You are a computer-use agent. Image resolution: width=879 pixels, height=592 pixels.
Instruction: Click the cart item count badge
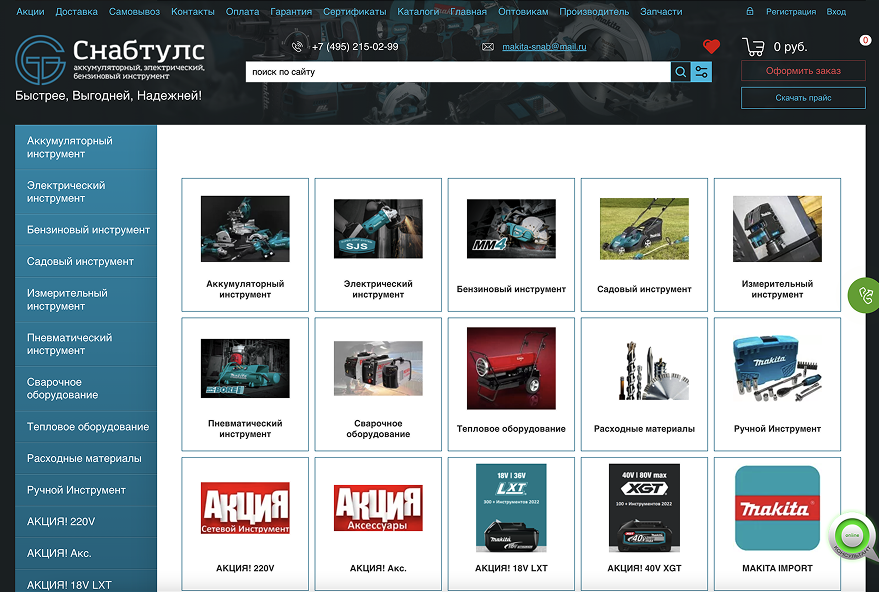(x=866, y=40)
